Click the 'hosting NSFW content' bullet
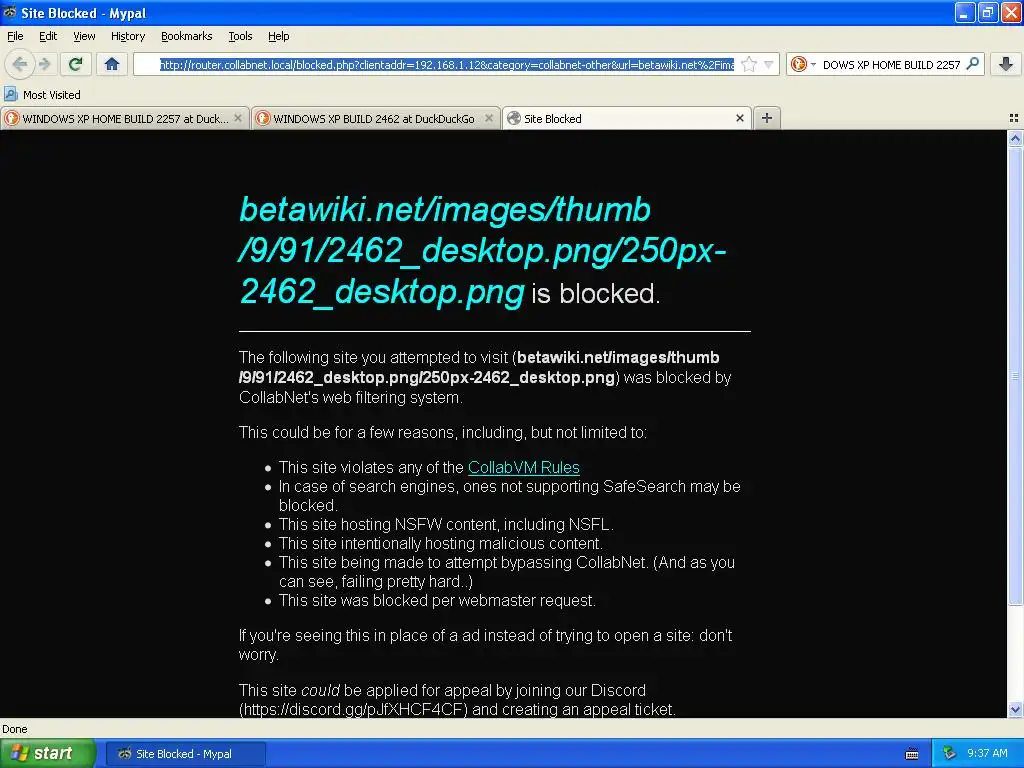Screen dimensions: 1024x768 pyautogui.click(x=446, y=524)
